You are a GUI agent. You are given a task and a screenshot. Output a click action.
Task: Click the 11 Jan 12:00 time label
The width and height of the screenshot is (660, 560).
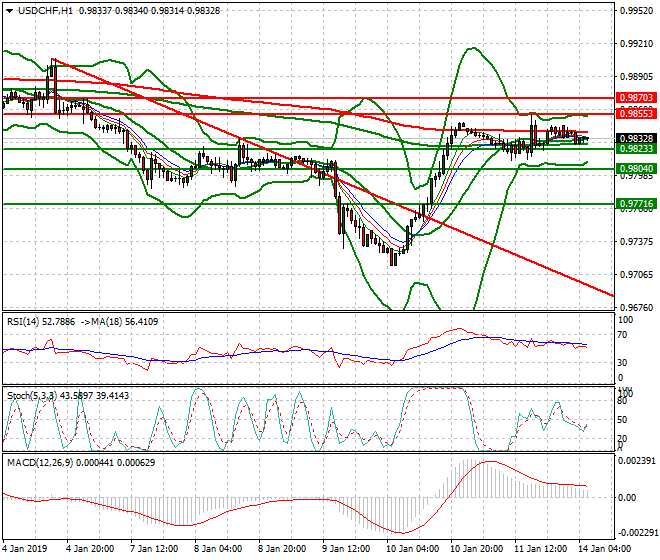click(x=540, y=549)
